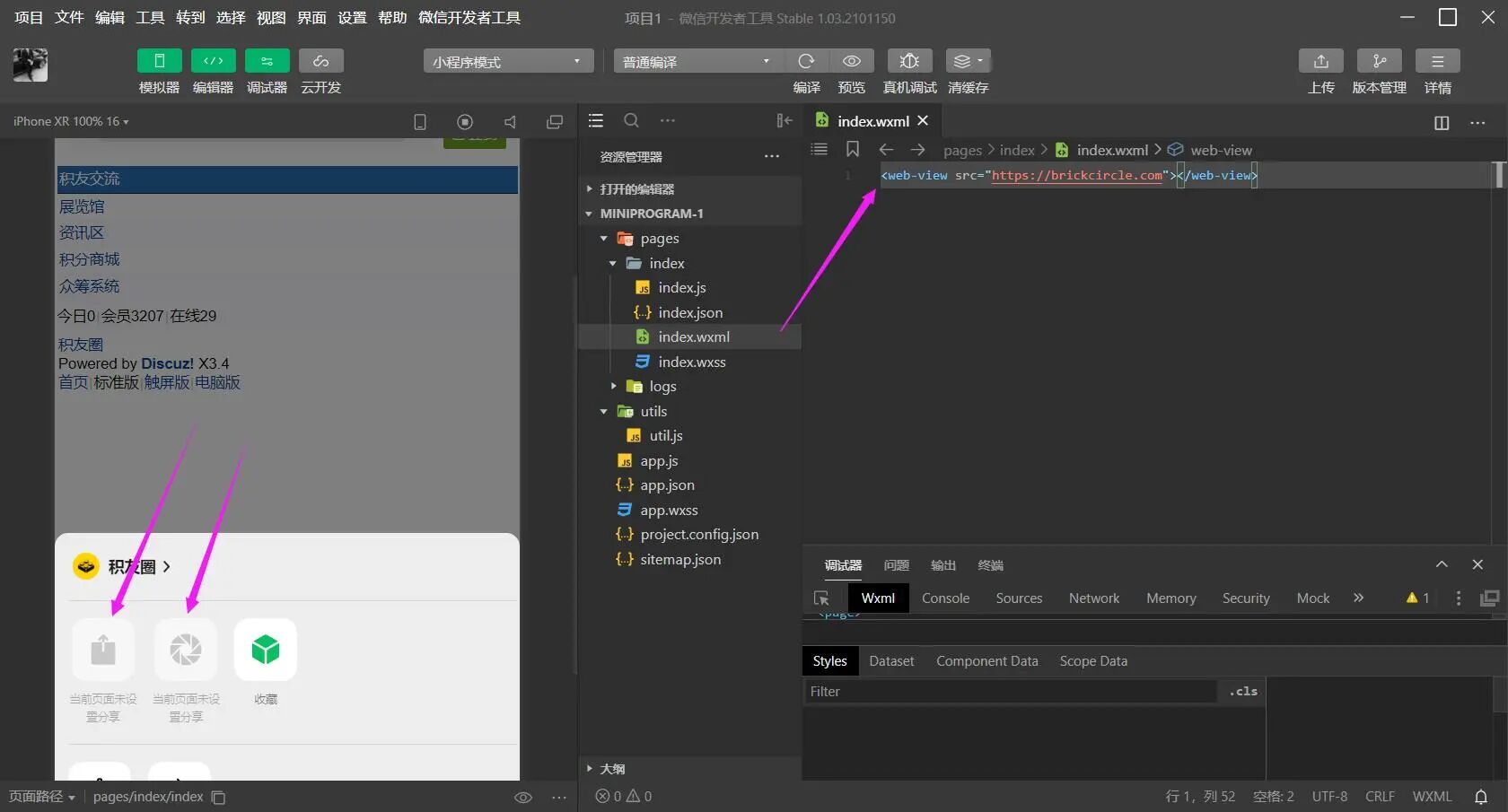The image size is (1508, 812).
Task: Toggle the simulator panel button
Action: click(x=159, y=61)
